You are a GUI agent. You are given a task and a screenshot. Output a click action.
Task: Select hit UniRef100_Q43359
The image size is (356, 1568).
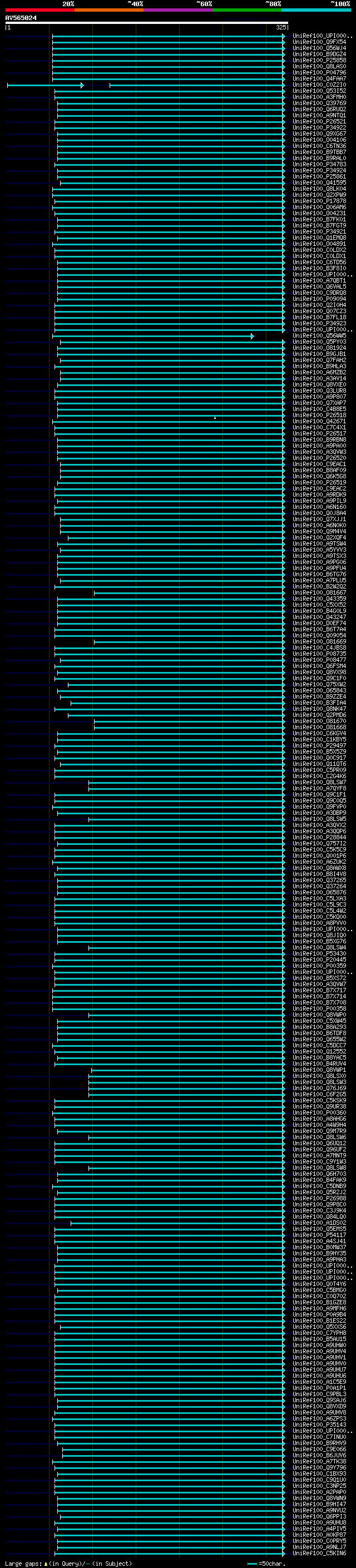click(319, 598)
